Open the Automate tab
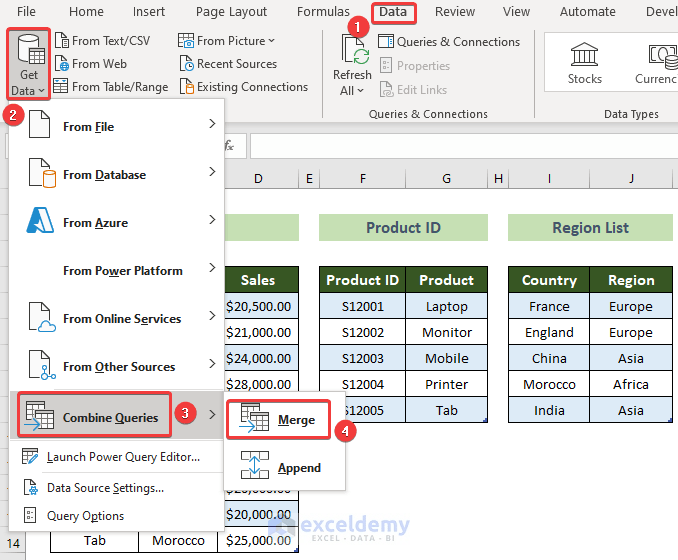 (x=587, y=12)
